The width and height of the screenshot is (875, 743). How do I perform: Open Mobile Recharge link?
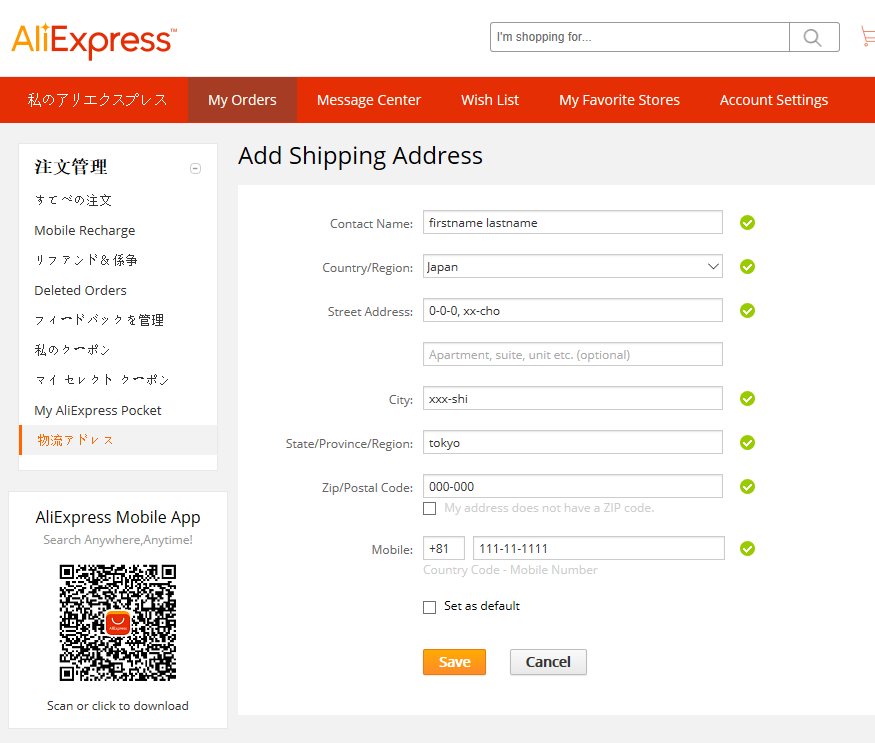(85, 231)
